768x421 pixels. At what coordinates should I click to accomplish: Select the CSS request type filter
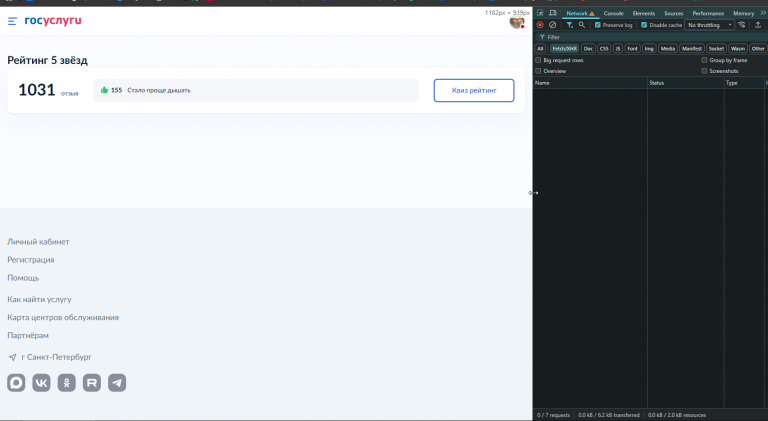coord(604,48)
